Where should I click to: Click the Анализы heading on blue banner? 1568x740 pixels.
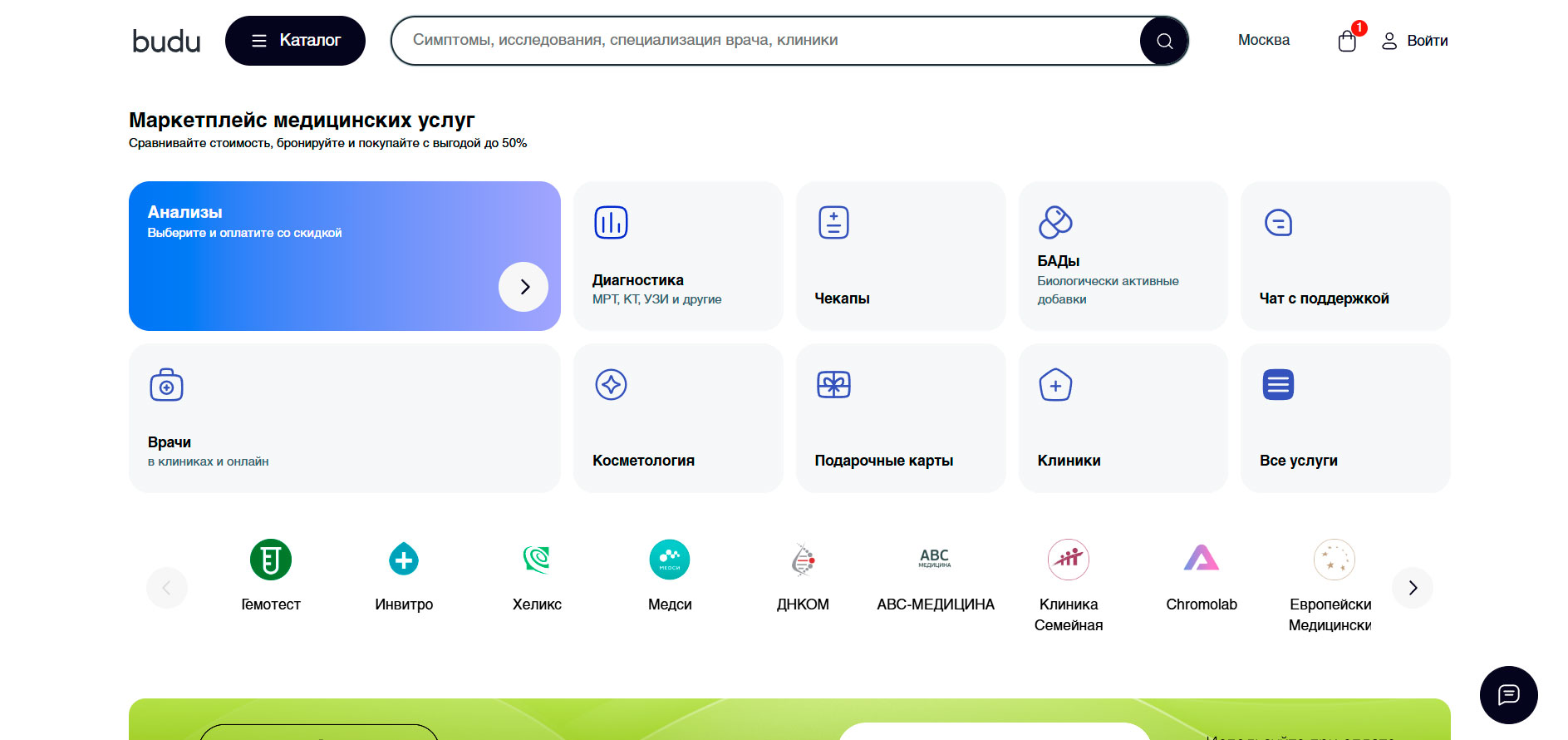(184, 212)
